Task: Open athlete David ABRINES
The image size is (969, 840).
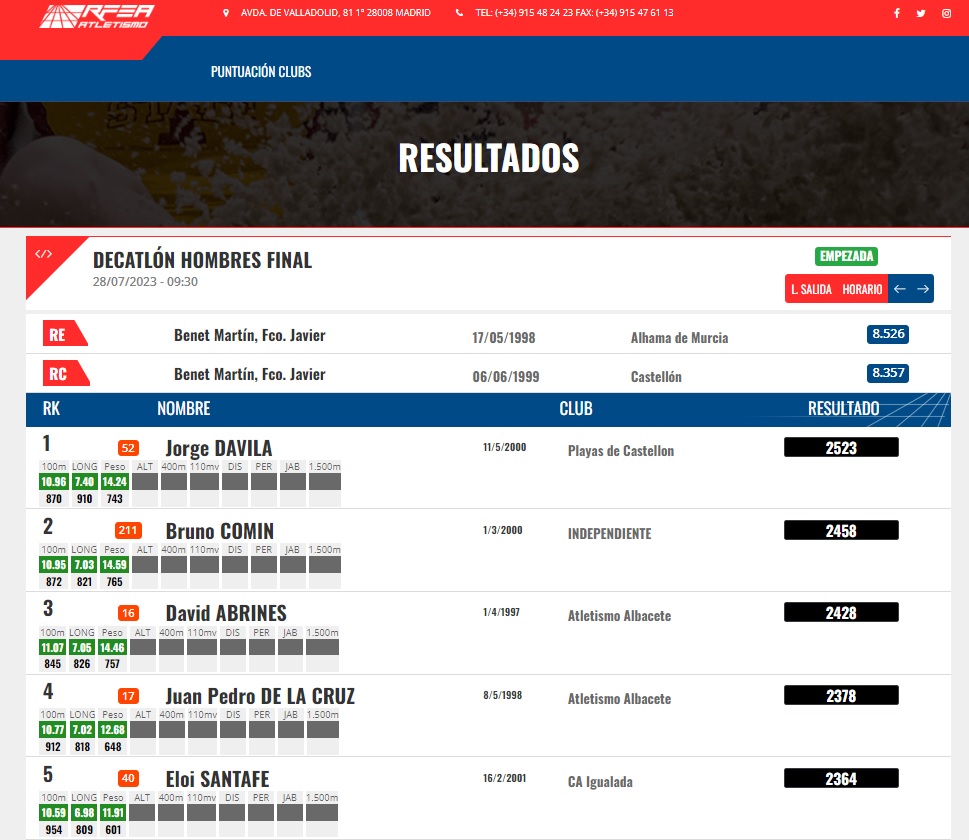Action: pyautogui.click(x=226, y=613)
